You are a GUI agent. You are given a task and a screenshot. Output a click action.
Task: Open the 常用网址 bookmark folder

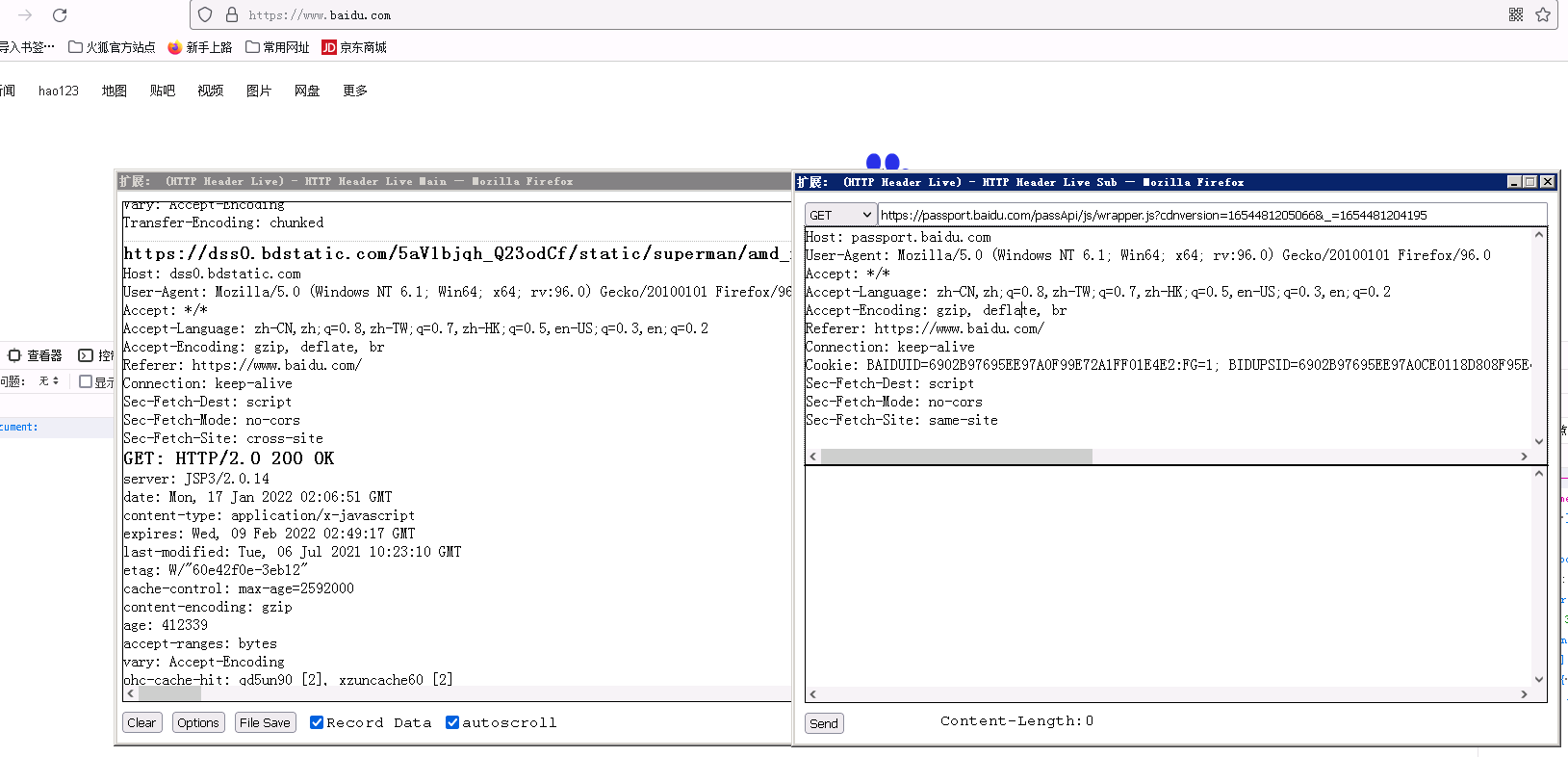tap(277, 47)
